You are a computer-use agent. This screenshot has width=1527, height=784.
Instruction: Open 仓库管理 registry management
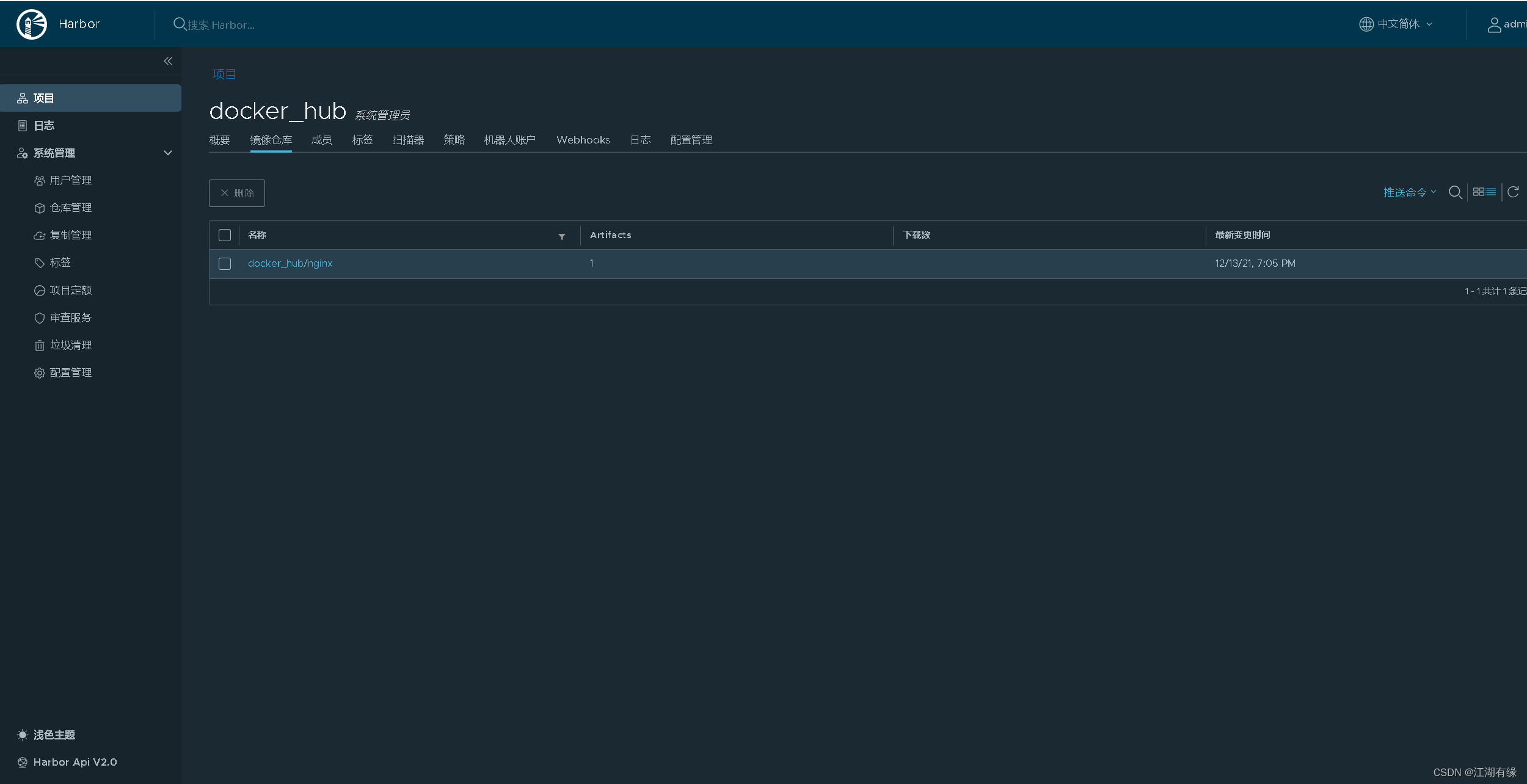(x=70, y=208)
